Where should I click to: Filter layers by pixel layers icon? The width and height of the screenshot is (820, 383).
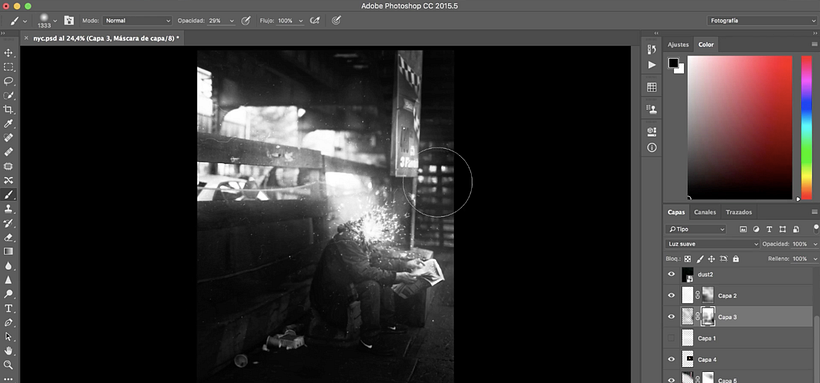[x=743, y=229]
